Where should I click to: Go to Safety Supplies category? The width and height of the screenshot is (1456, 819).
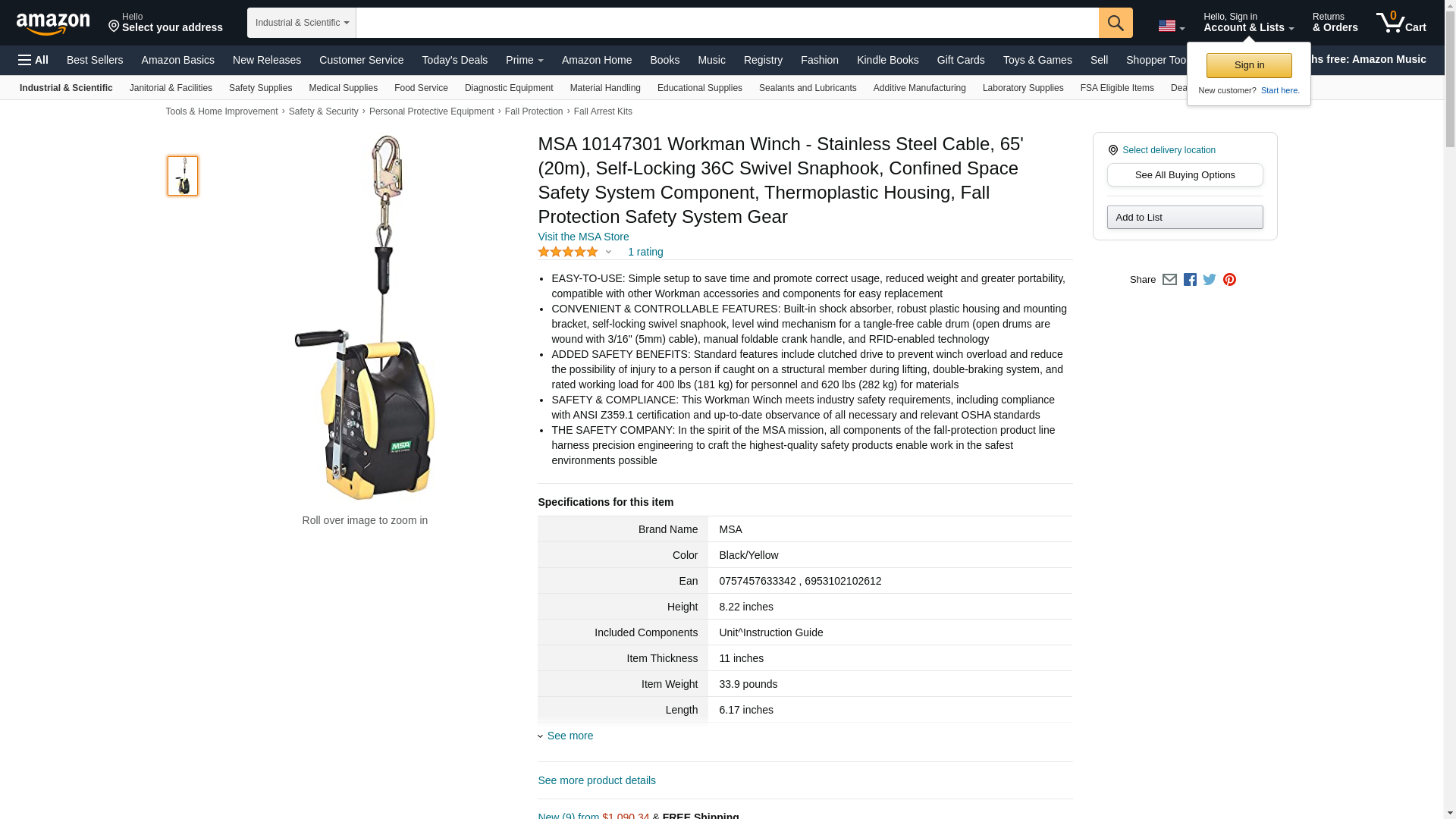click(x=260, y=88)
